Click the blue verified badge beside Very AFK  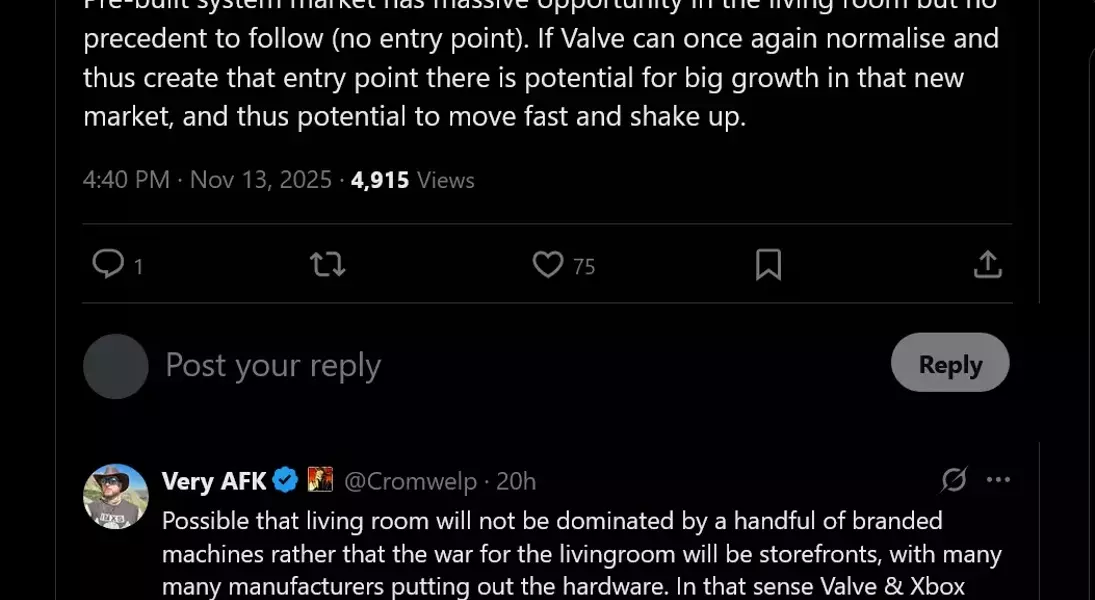pyautogui.click(x=286, y=481)
